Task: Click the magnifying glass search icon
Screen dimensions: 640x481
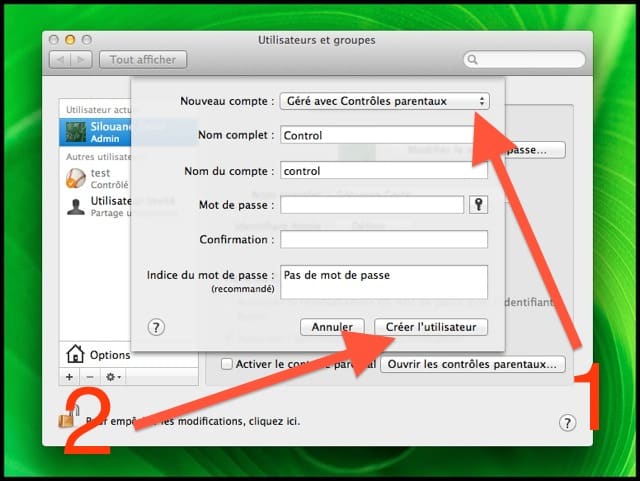Action: point(472,60)
